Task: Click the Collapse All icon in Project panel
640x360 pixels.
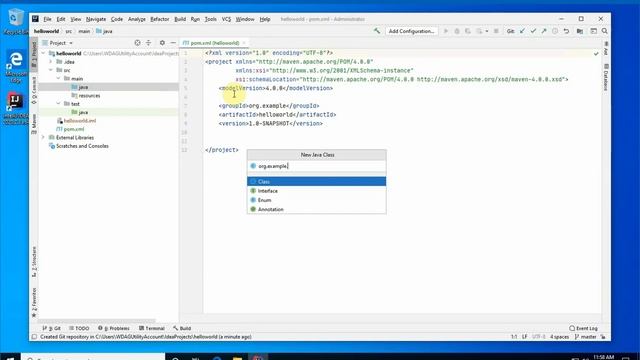Action: click(149, 43)
